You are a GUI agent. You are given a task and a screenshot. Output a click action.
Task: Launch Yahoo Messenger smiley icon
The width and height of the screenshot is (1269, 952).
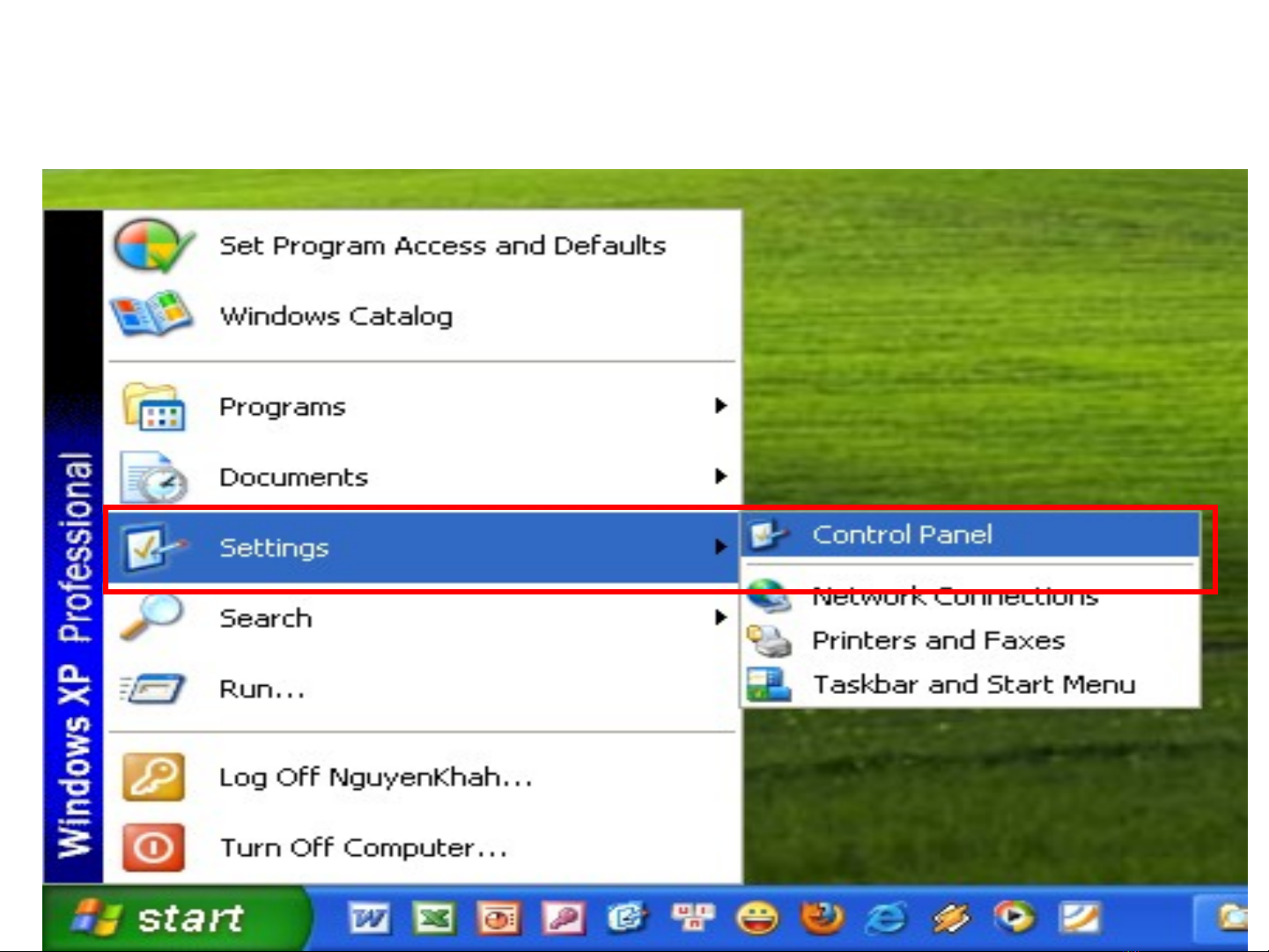point(757,919)
